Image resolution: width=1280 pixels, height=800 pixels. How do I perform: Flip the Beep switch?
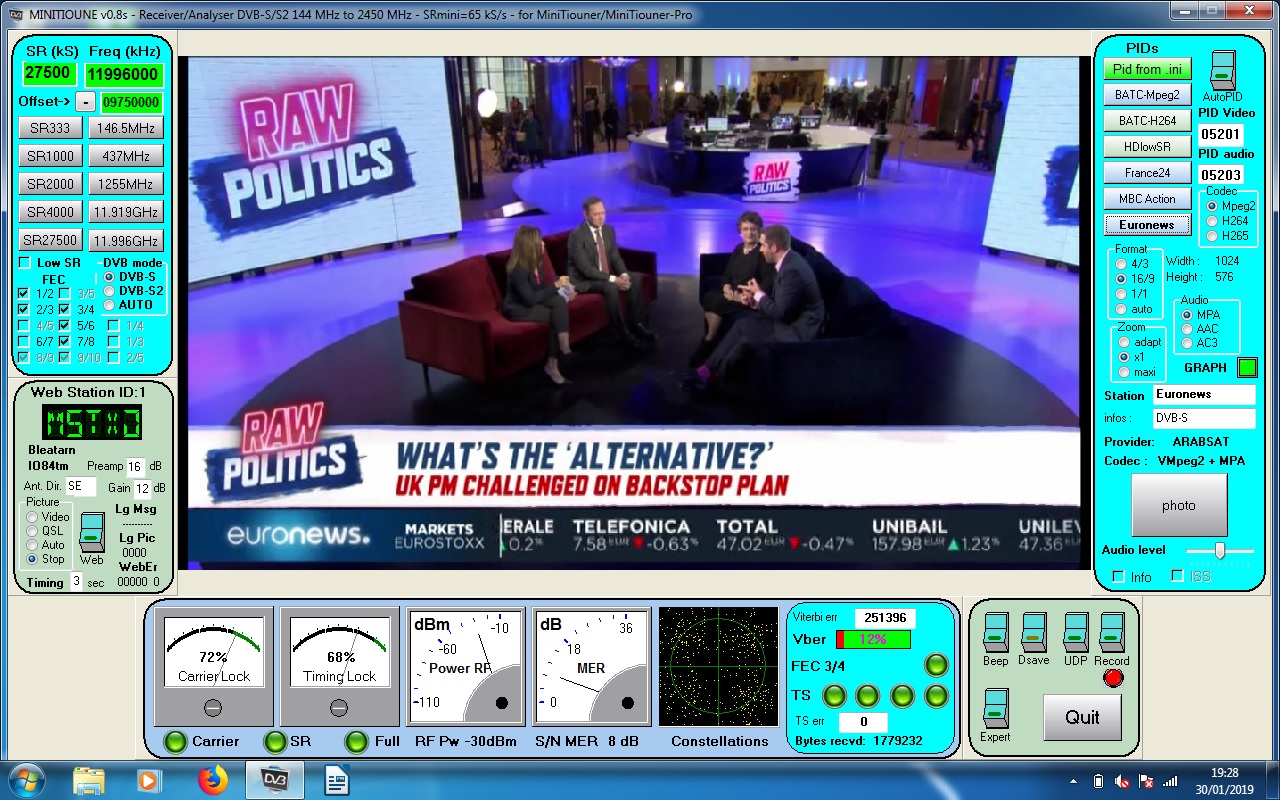pyautogui.click(x=995, y=632)
